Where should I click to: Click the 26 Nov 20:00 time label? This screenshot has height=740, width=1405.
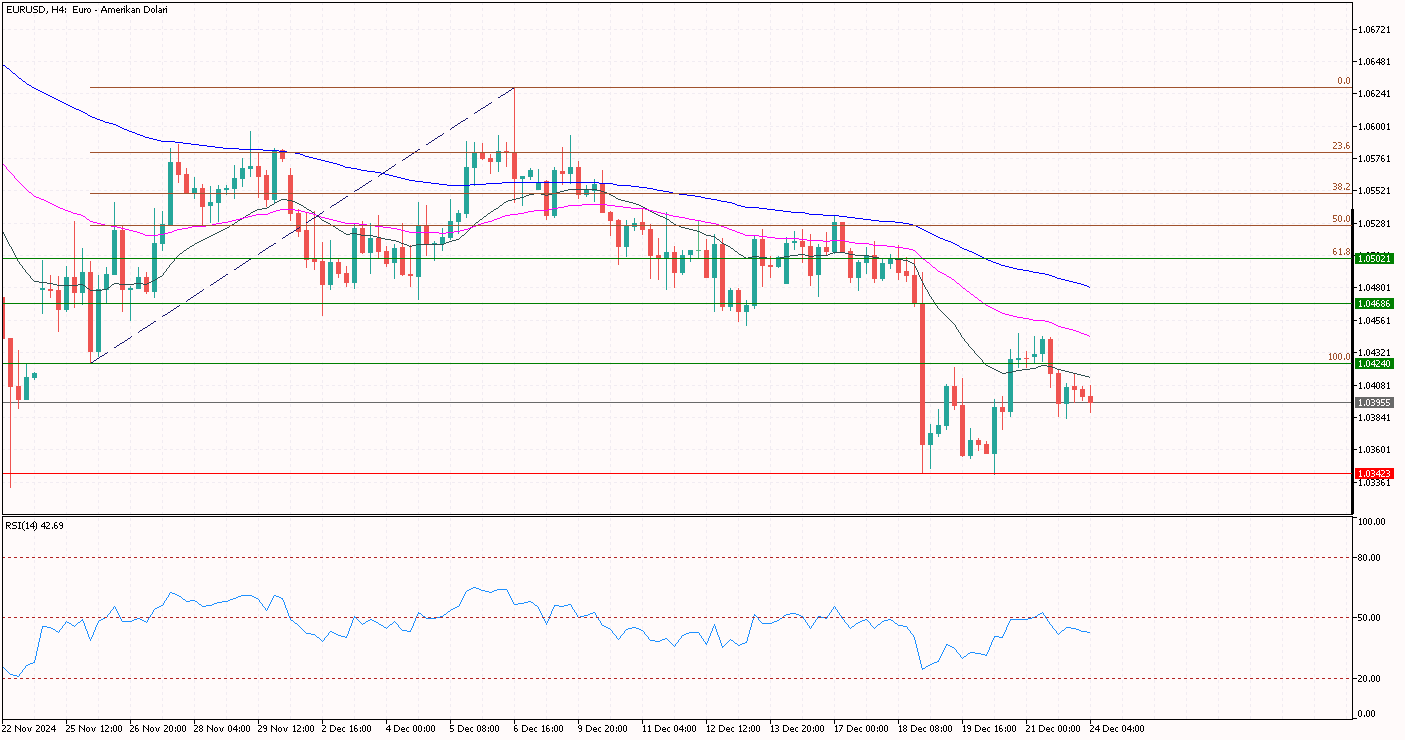[157, 729]
